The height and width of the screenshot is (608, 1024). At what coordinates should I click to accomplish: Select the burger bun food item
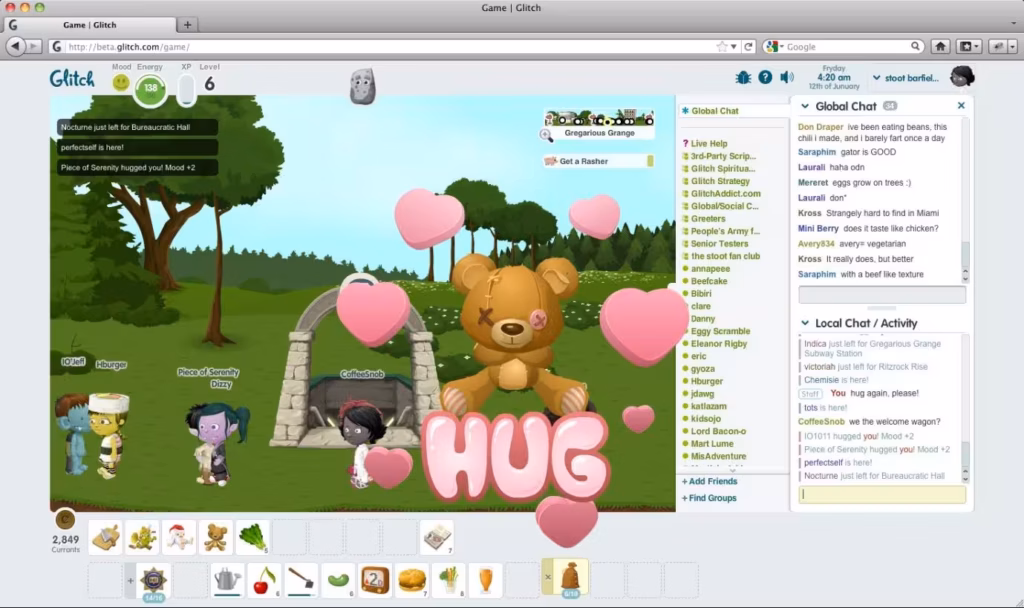[x=411, y=580]
